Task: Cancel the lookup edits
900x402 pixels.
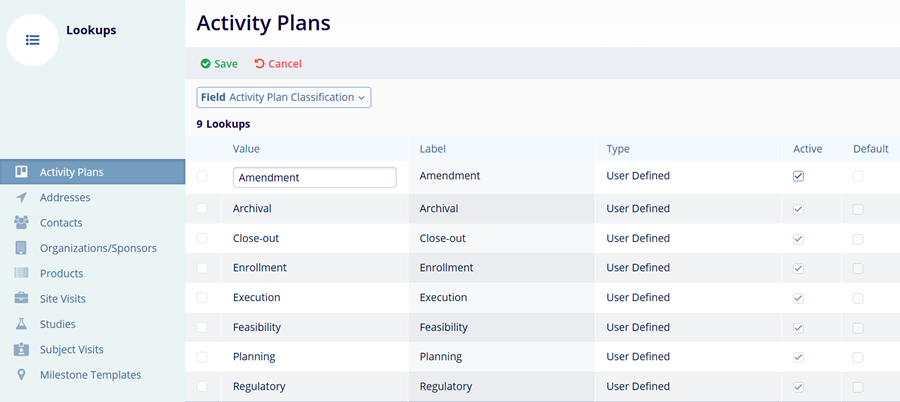Action: tap(278, 64)
